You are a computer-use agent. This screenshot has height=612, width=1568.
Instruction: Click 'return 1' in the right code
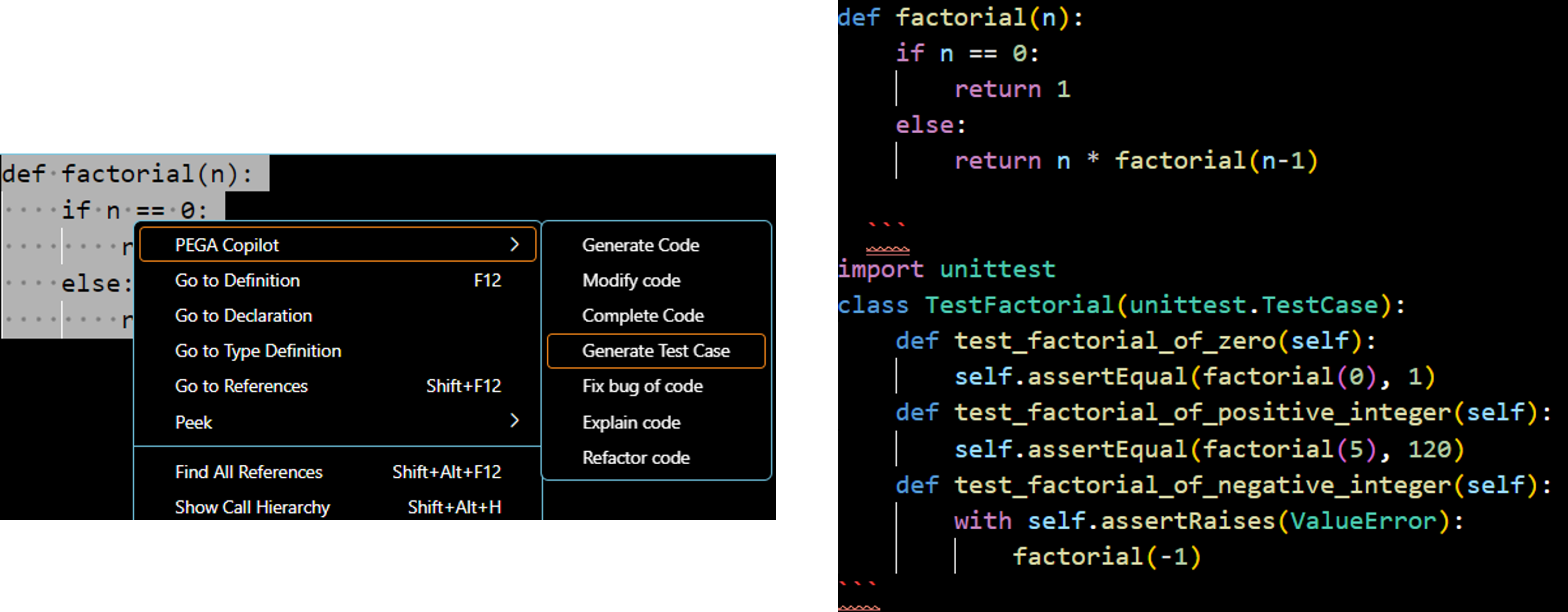[1012, 90]
